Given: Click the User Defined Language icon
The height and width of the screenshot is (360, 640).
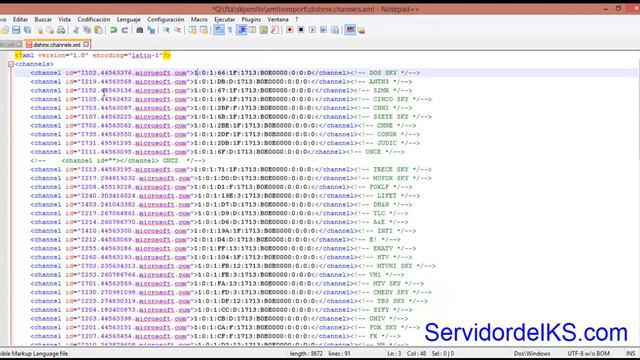Looking at the screenshot, I should pos(253,30).
